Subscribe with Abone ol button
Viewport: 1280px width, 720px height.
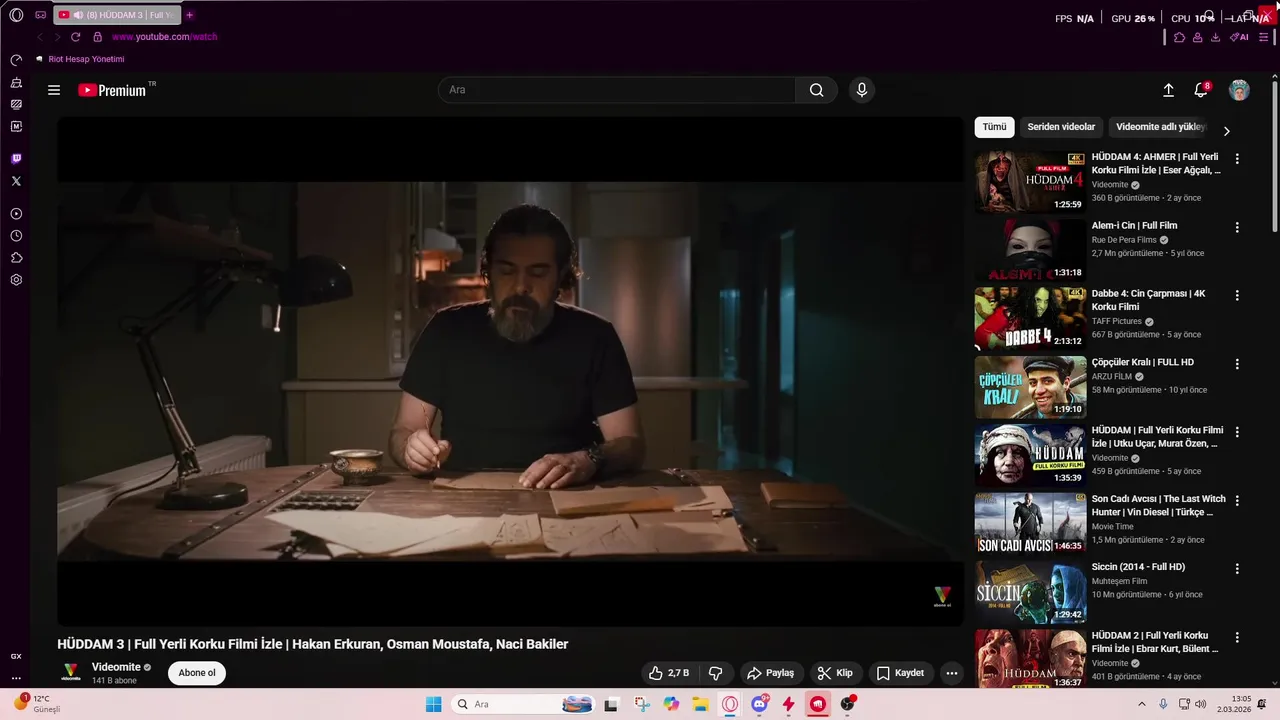coord(197,673)
